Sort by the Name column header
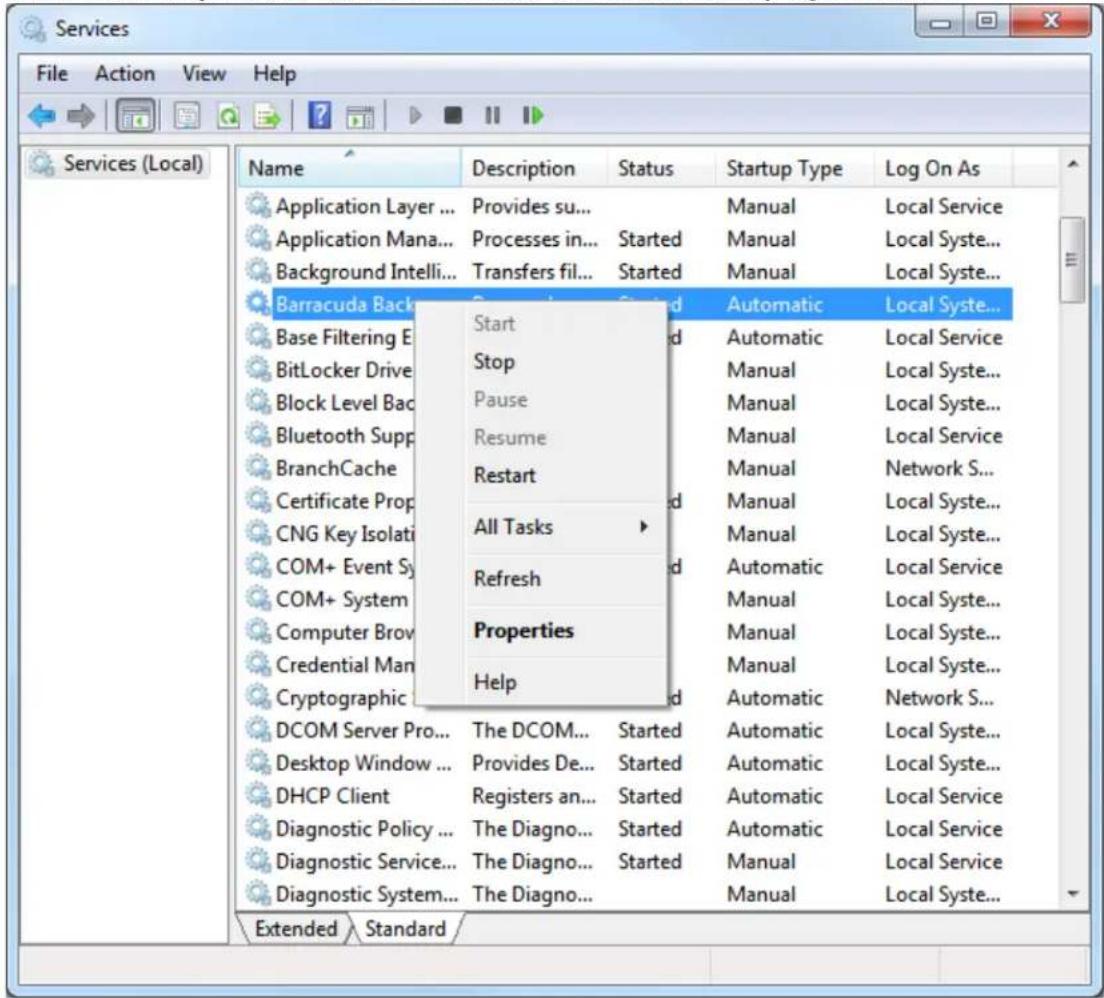 [350, 168]
